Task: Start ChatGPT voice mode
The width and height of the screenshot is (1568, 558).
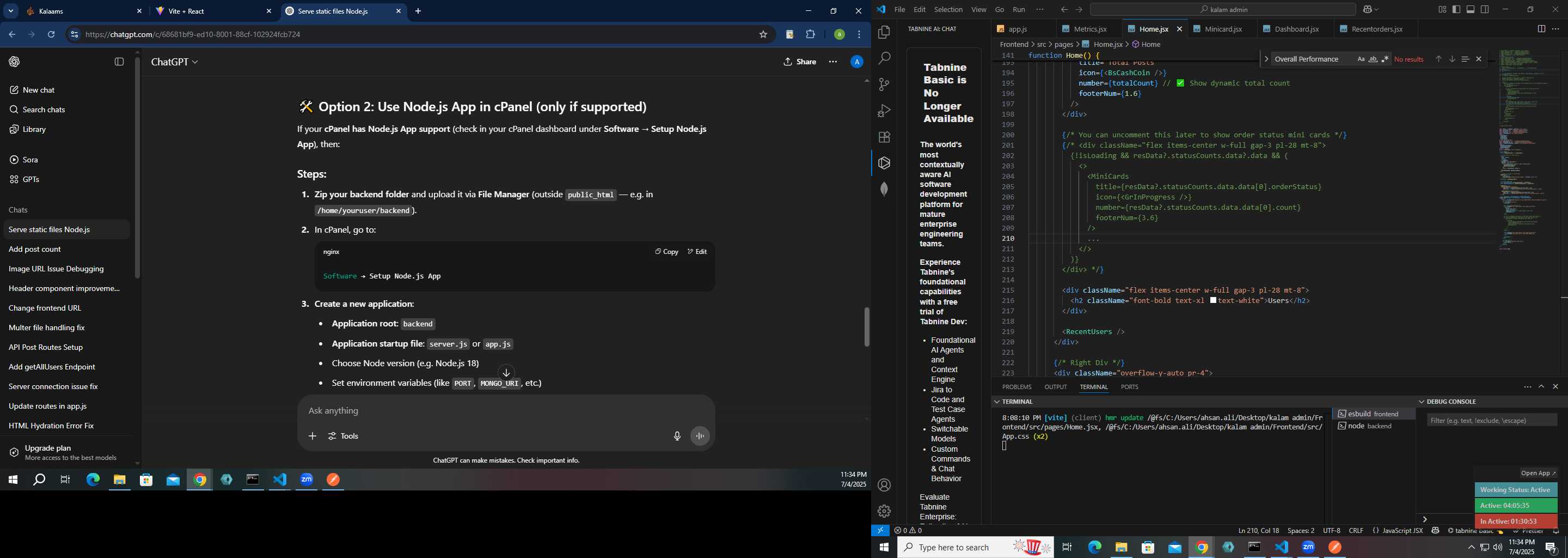Action: click(700, 436)
